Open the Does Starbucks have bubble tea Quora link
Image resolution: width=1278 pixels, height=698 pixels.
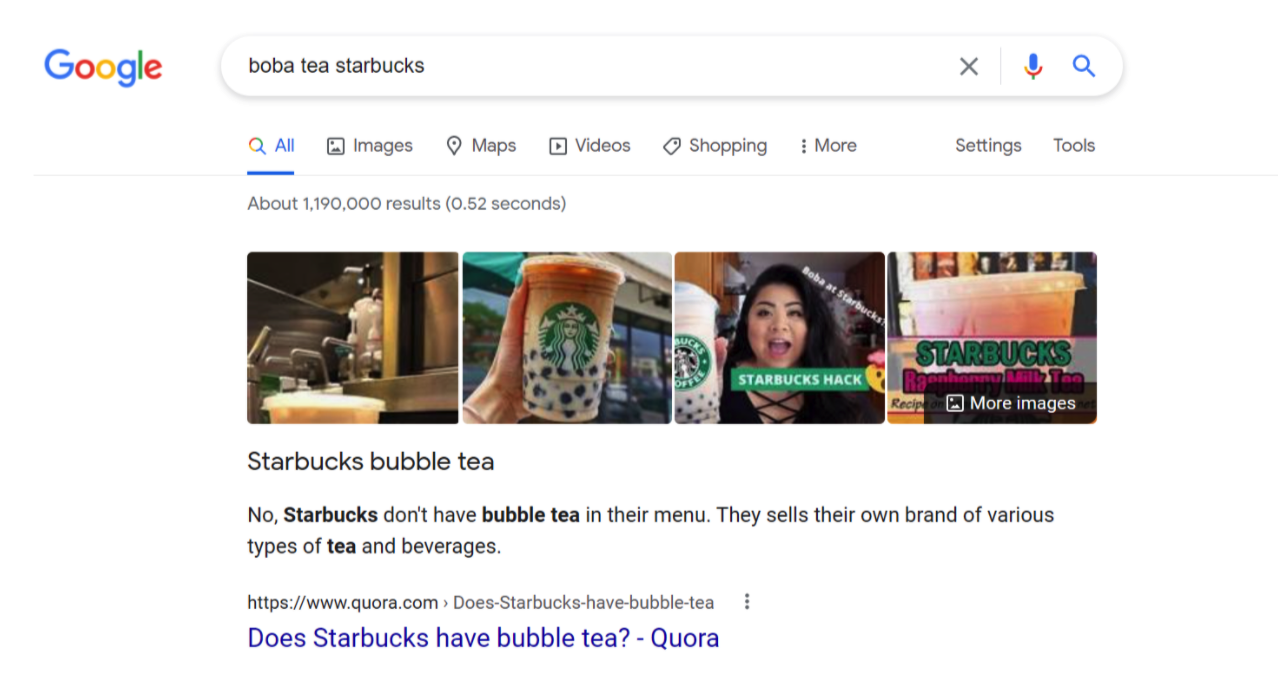coord(483,638)
